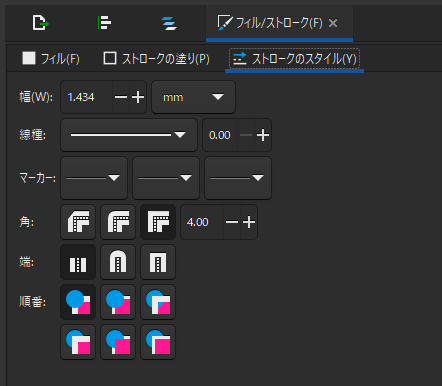Image resolution: width=442 pixels, height=386 pixels.
Task: Decrease stroke width with minus button
Action: click(x=121, y=97)
